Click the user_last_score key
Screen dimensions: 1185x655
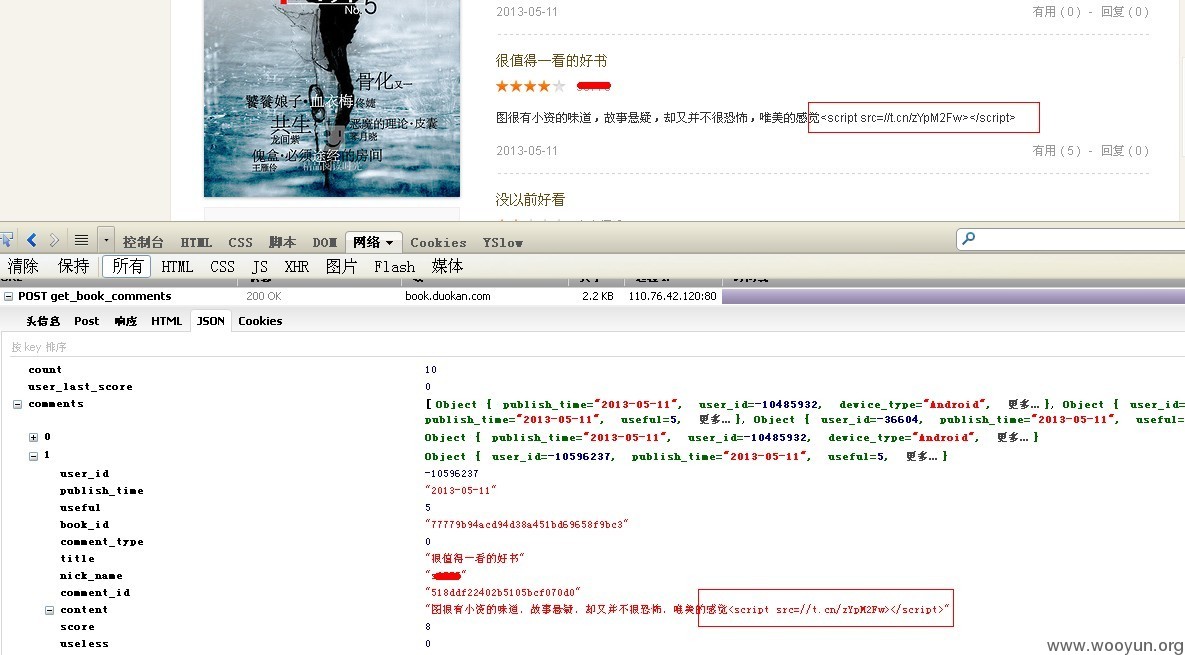80,387
